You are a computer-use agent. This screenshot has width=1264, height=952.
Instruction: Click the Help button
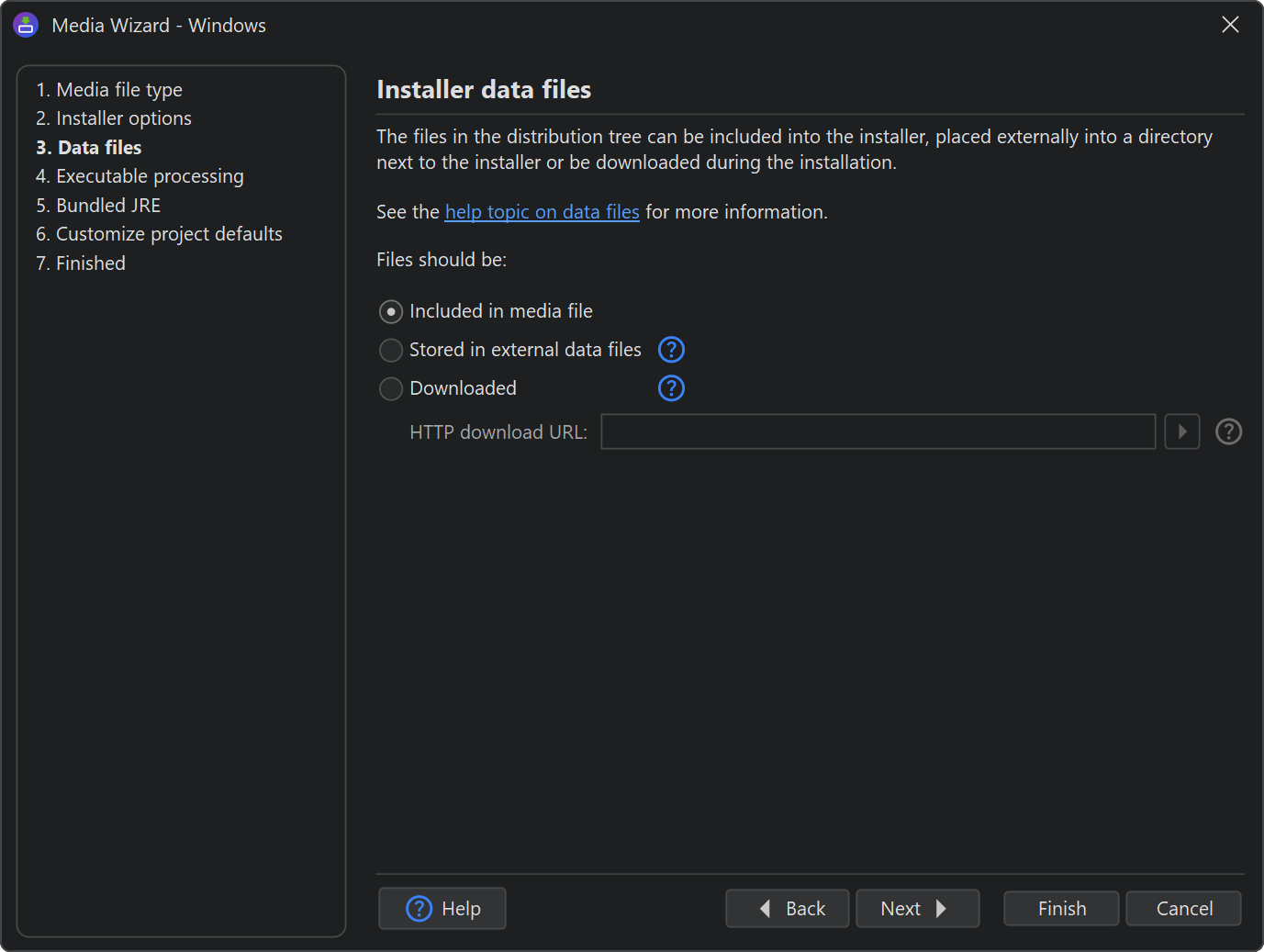click(442, 909)
